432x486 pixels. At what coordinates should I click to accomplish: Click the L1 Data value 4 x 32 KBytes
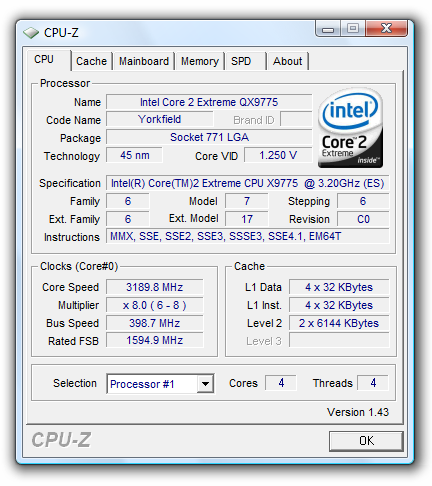(x=339, y=287)
